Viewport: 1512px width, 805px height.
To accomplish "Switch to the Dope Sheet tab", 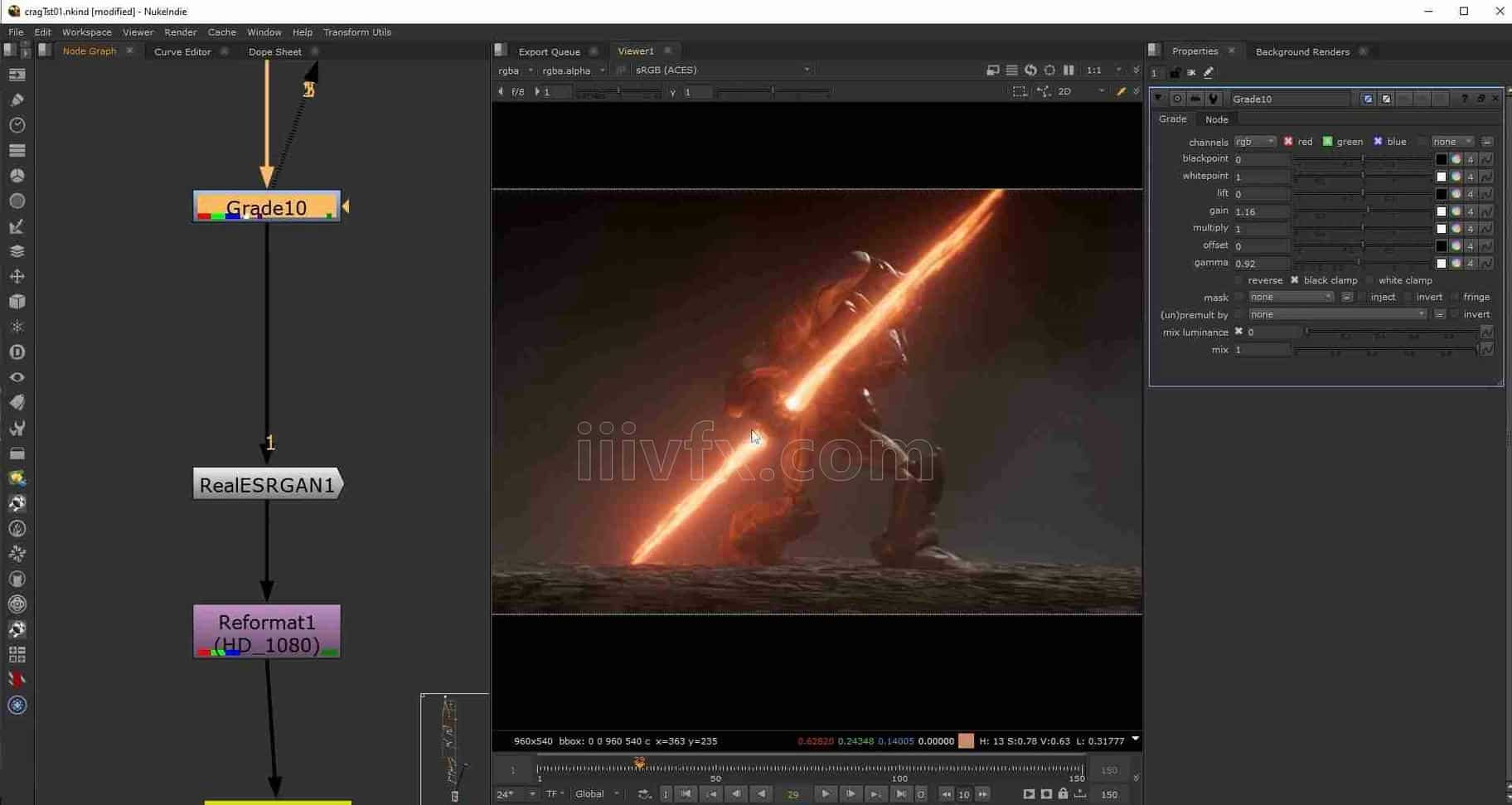I will point(274,51).
